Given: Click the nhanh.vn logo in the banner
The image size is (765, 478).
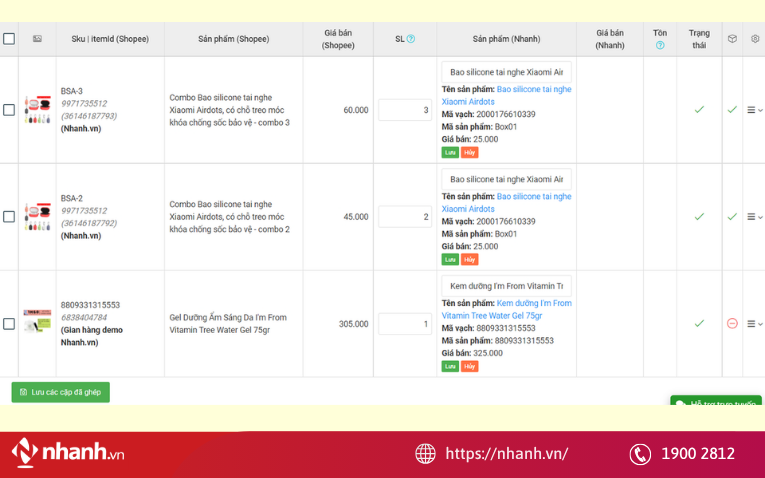Looking at the screenshot, I should click(68, 453).
